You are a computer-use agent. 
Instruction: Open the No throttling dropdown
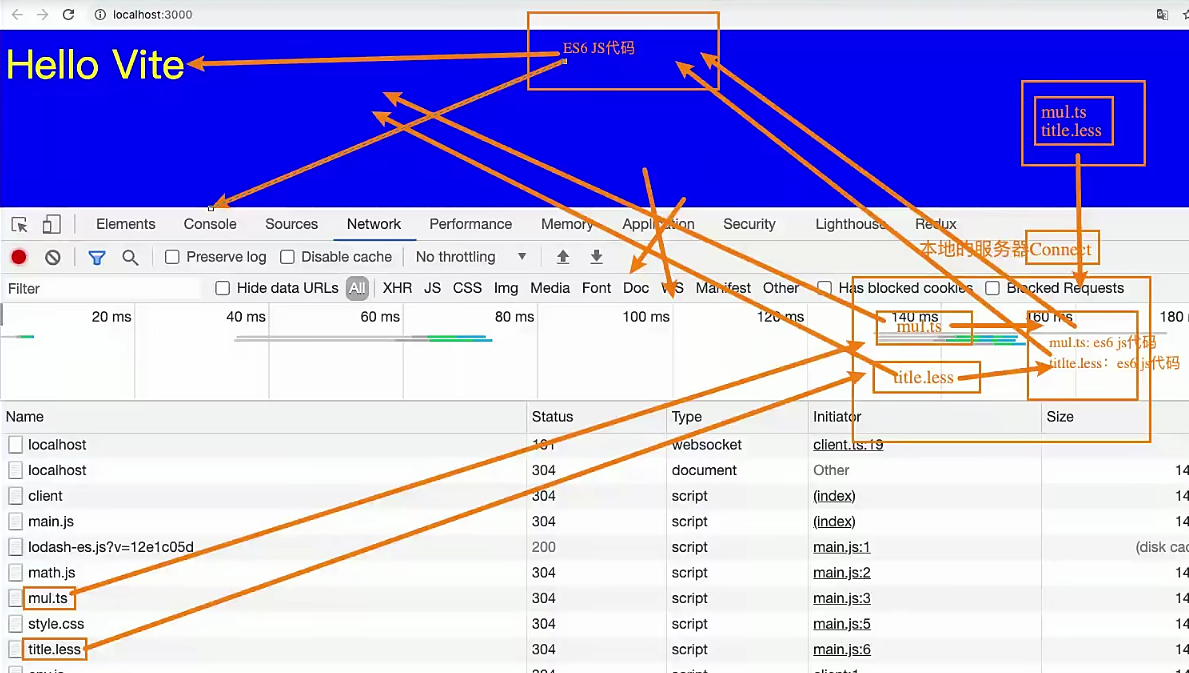[470, 257]
